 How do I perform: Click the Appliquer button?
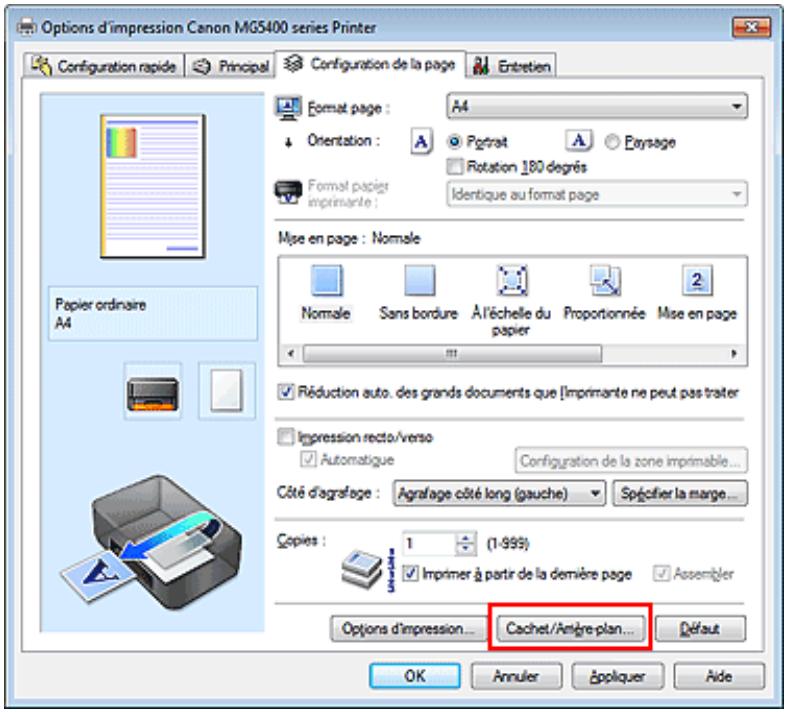(618, 676)
